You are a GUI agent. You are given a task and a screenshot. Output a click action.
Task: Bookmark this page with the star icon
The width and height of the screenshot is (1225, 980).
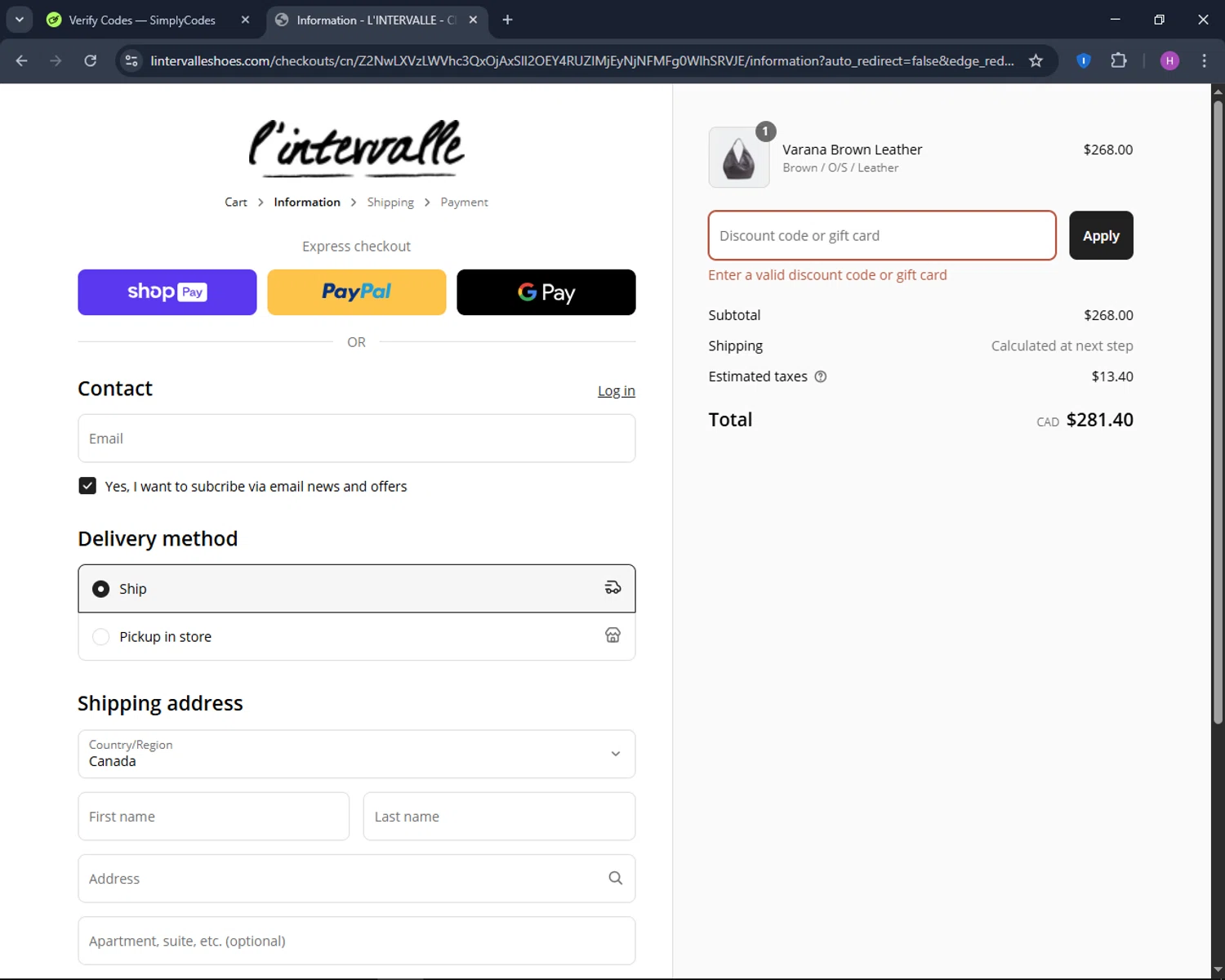coord(1036,60)
